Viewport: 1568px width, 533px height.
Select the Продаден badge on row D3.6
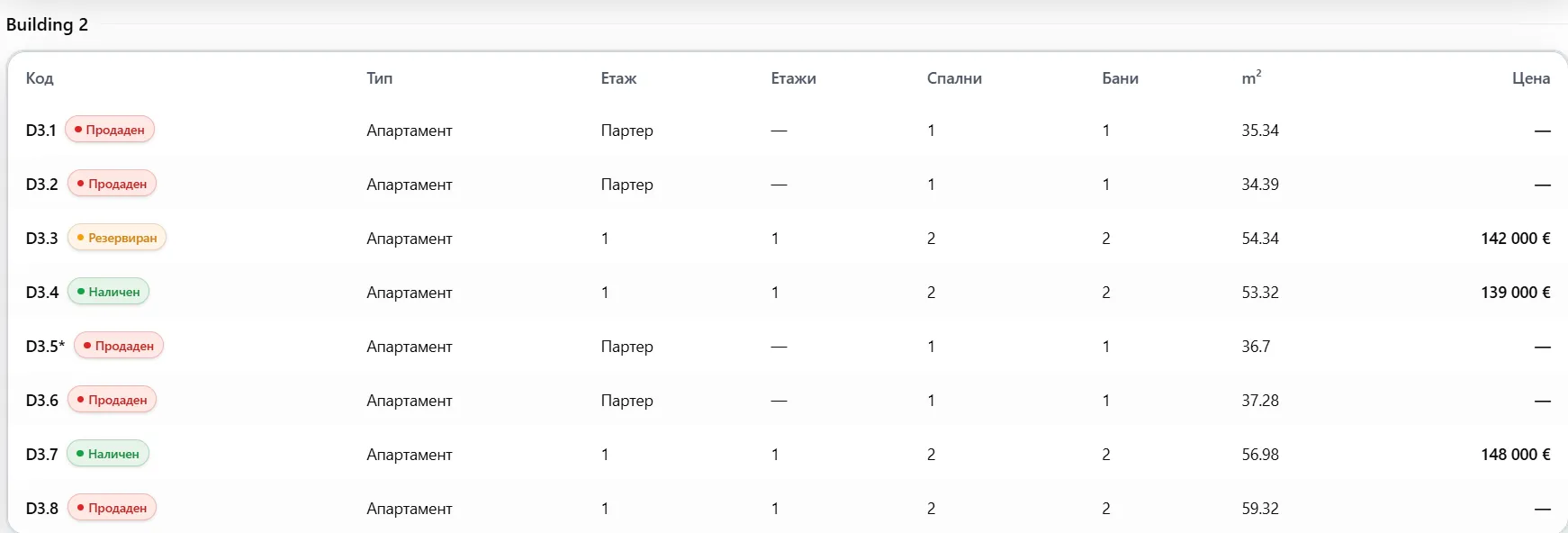(x=113, y=400)
